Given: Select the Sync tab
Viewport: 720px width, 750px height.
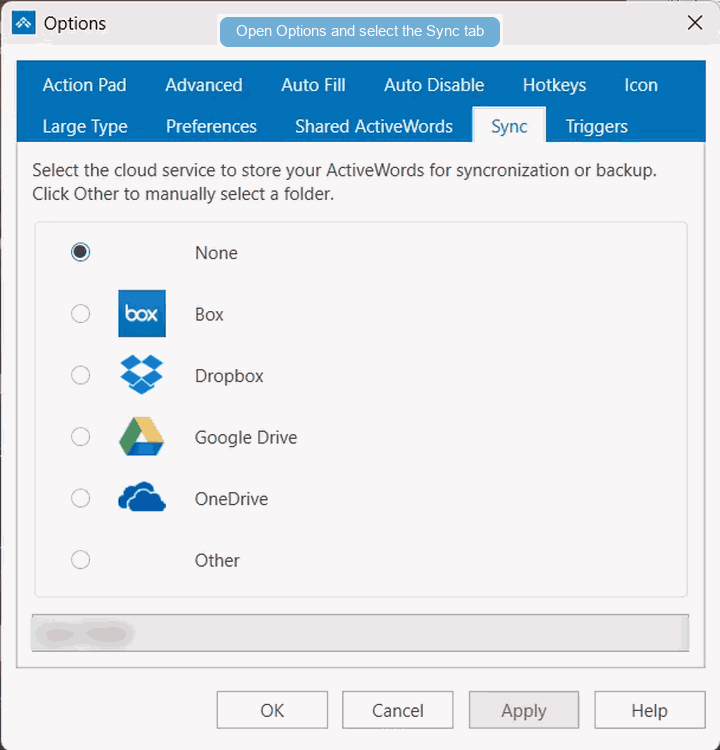Looking at the screenshot, I should 509,126.
